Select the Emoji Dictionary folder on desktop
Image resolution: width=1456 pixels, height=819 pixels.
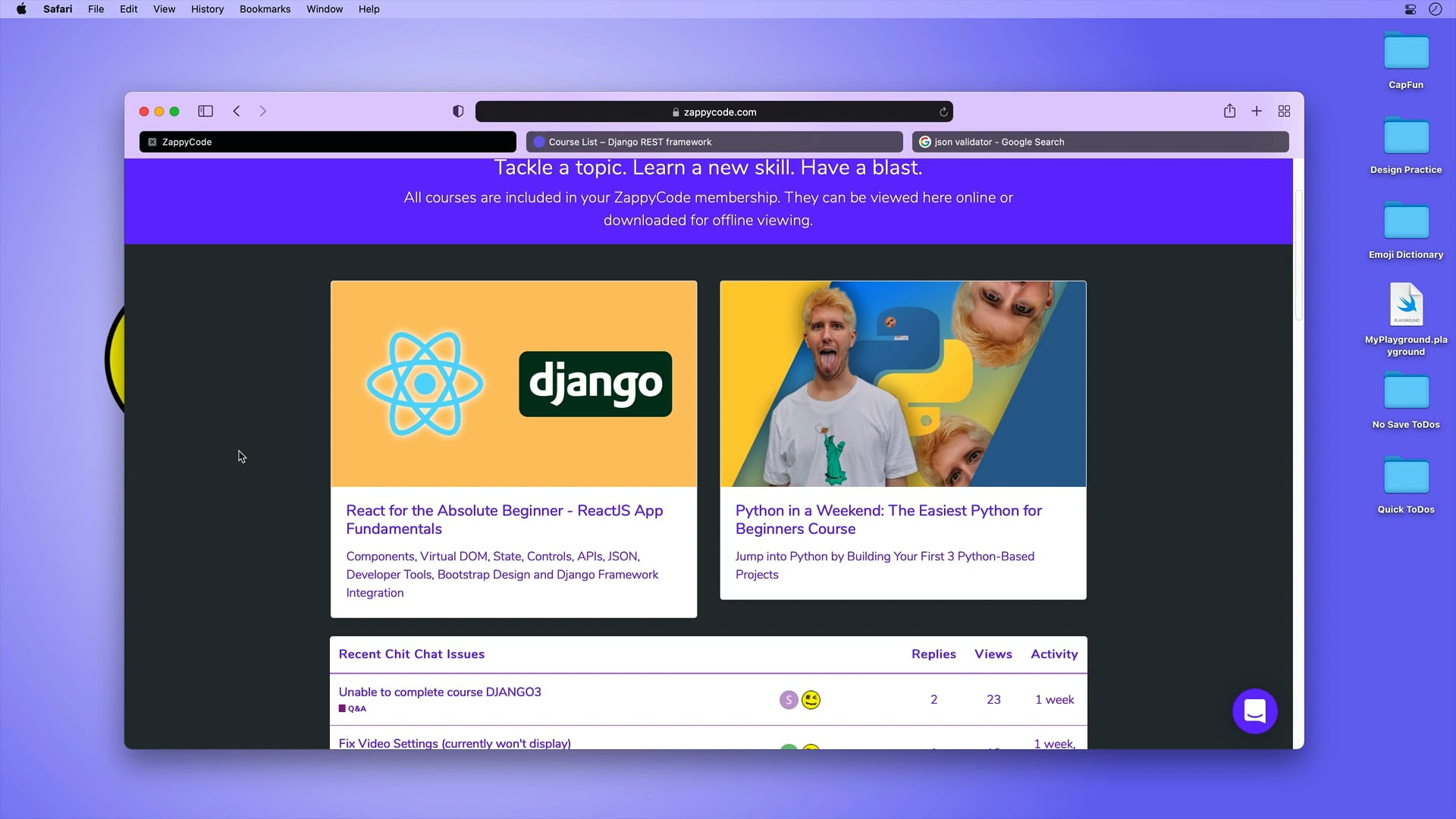point(1406,231)
